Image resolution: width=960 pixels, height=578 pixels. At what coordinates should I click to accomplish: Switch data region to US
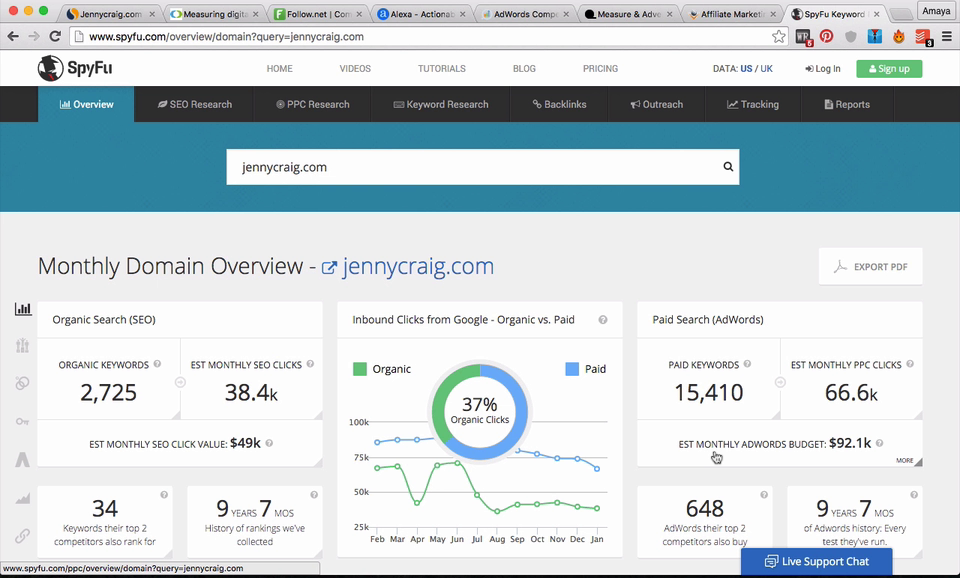[x=746, y=69]
